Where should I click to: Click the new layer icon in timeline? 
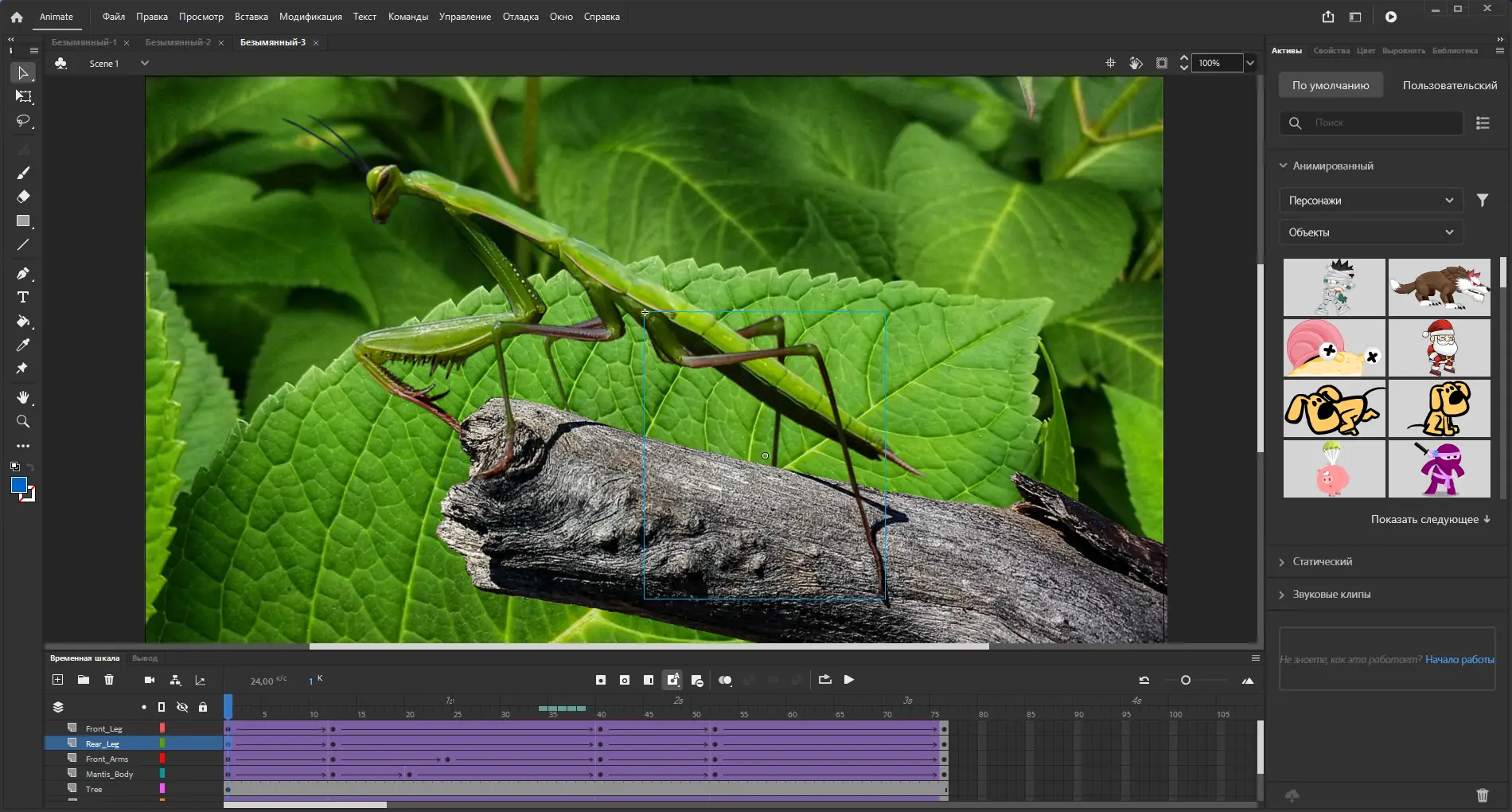(57, 680)
